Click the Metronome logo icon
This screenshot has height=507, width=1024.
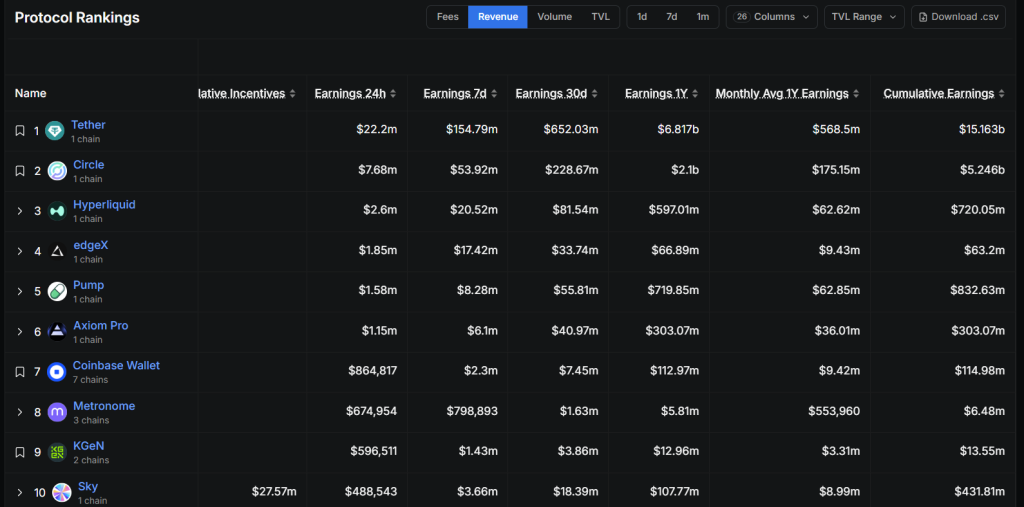pyautogui.click(x=57, y=412)
